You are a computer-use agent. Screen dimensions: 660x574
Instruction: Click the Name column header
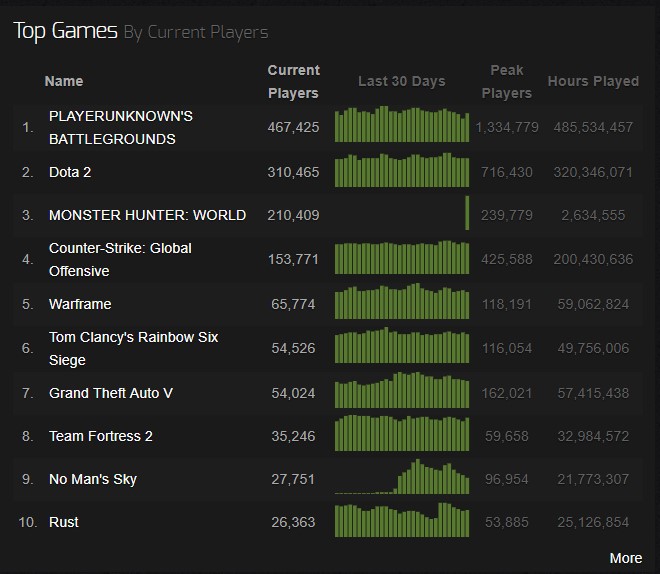(x=64, y=81)
